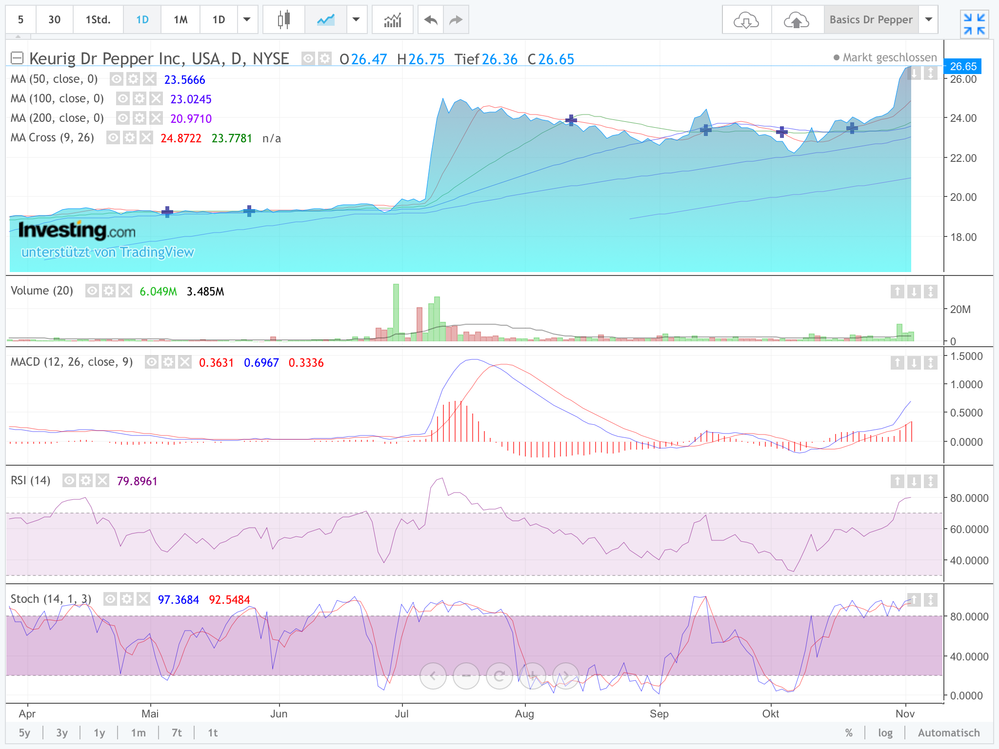
Task: Remove MACD indicator with its X icon
Action: click(x=185, y=362)
